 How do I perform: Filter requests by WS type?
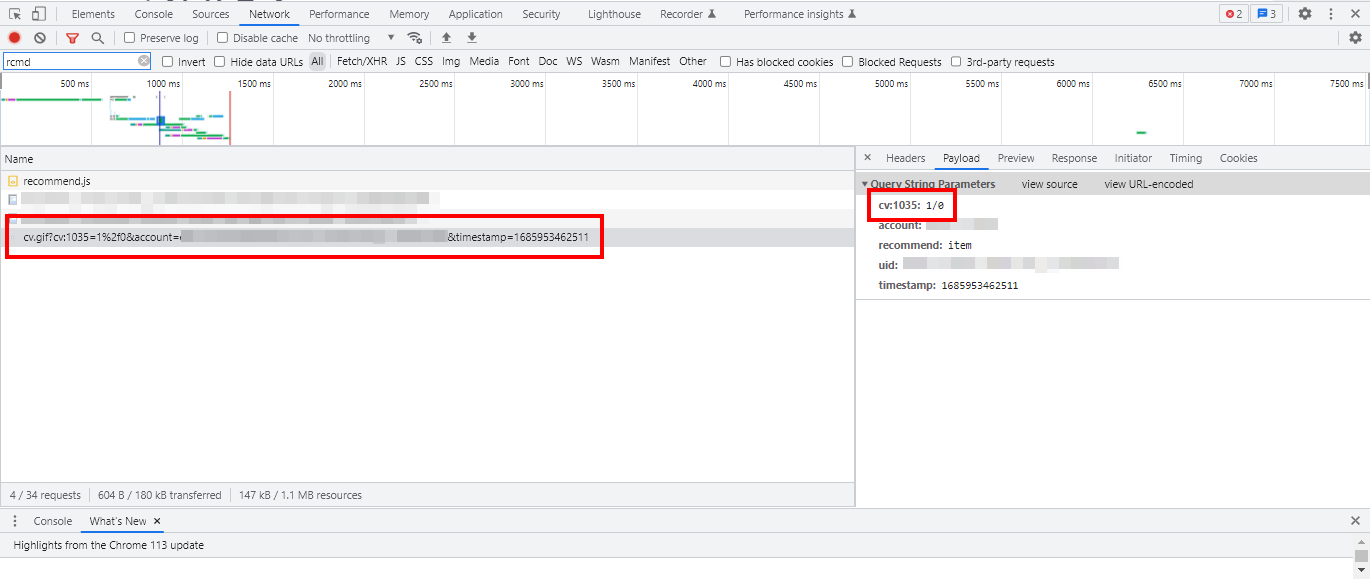pos(574,61)
